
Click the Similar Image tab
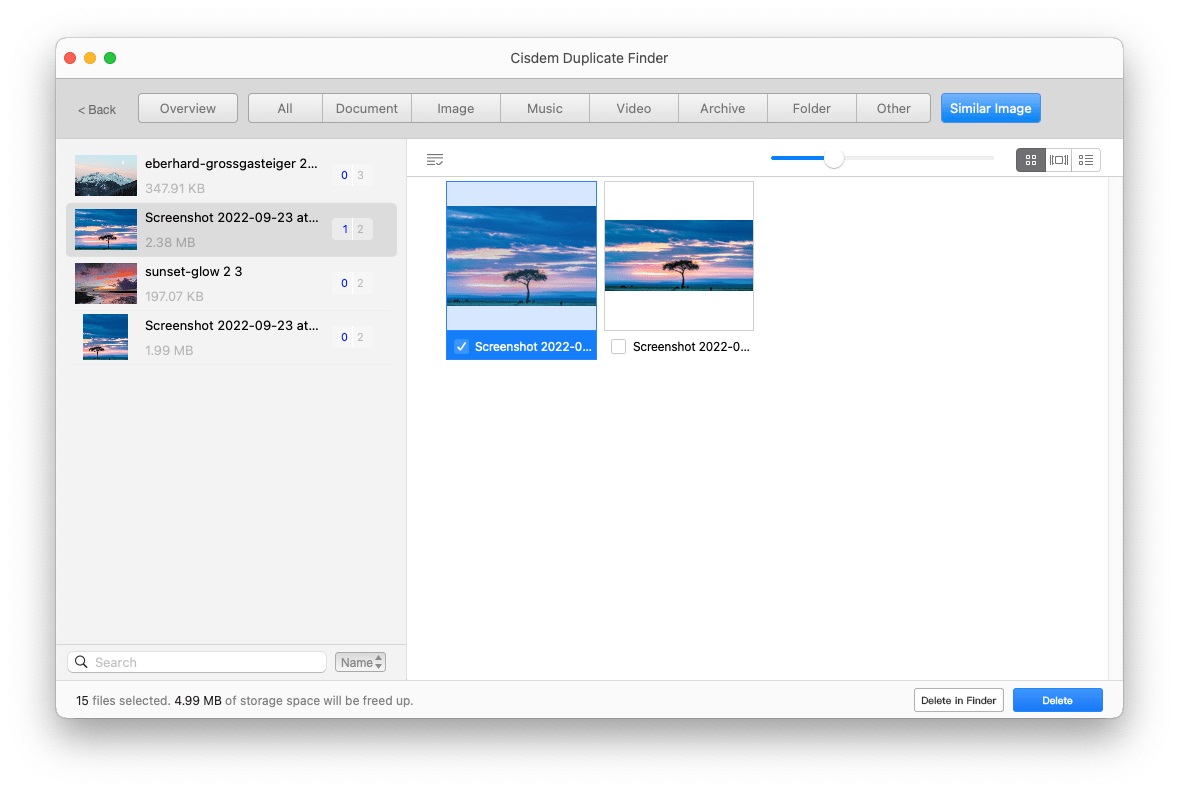(990, 108)
